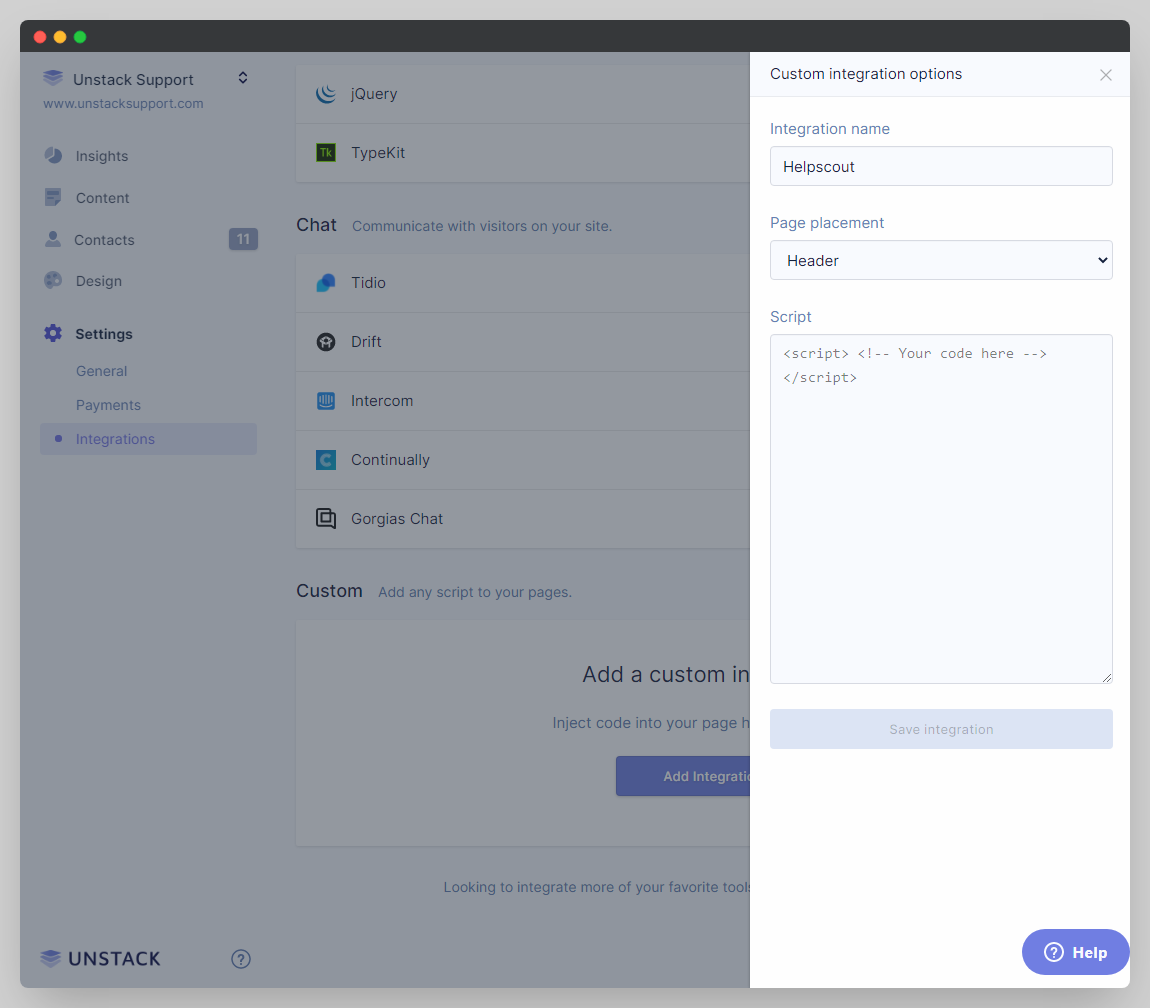Click the Settings gear icon
This screenshot has width=1150, height=1008.
(53, 333)
